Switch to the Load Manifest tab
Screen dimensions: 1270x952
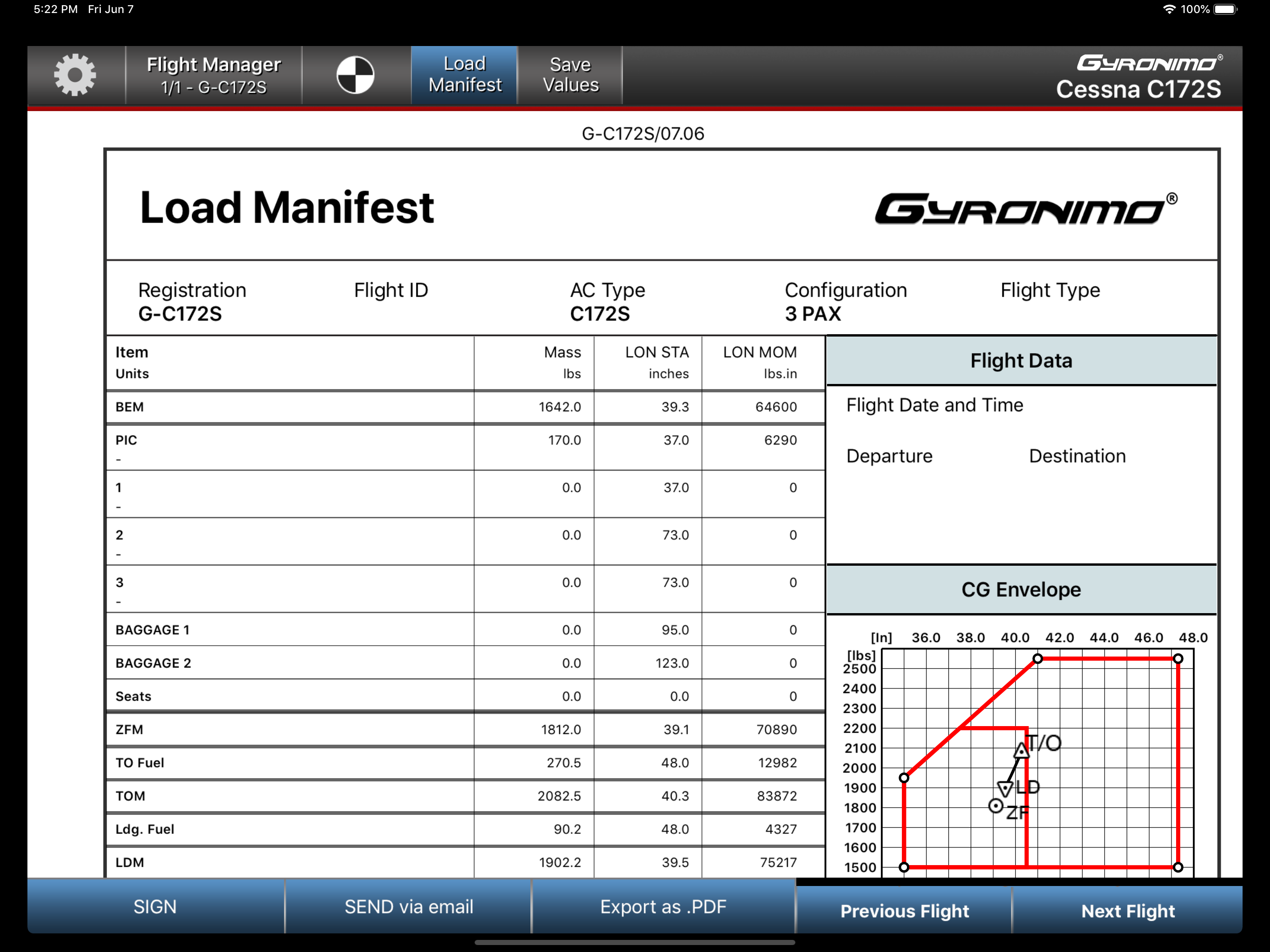click(x=464, y=75)
